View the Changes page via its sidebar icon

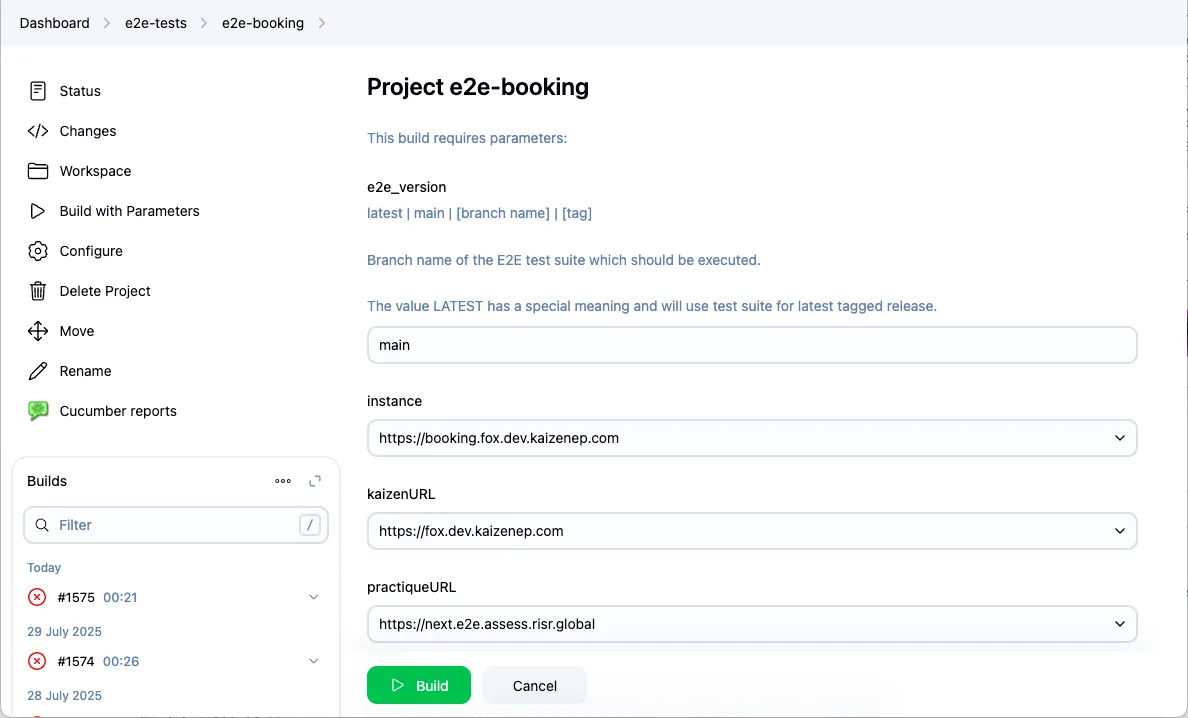tap(37, 131)
